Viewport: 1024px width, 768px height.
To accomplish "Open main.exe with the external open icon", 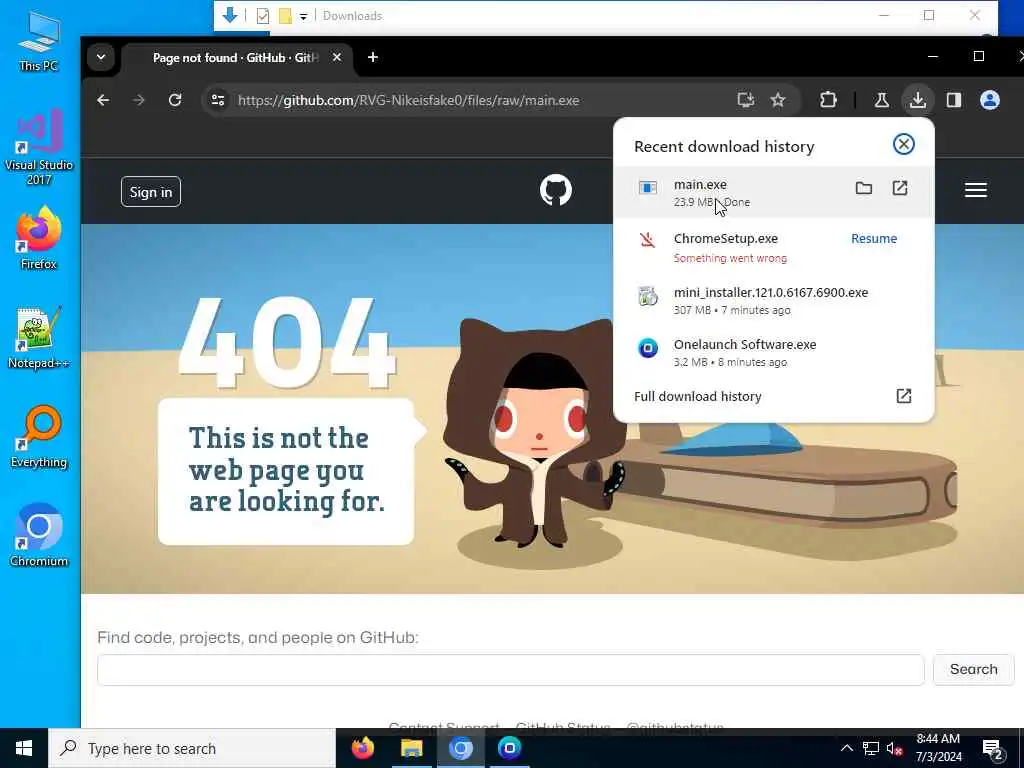I will [x=900, y=188].
